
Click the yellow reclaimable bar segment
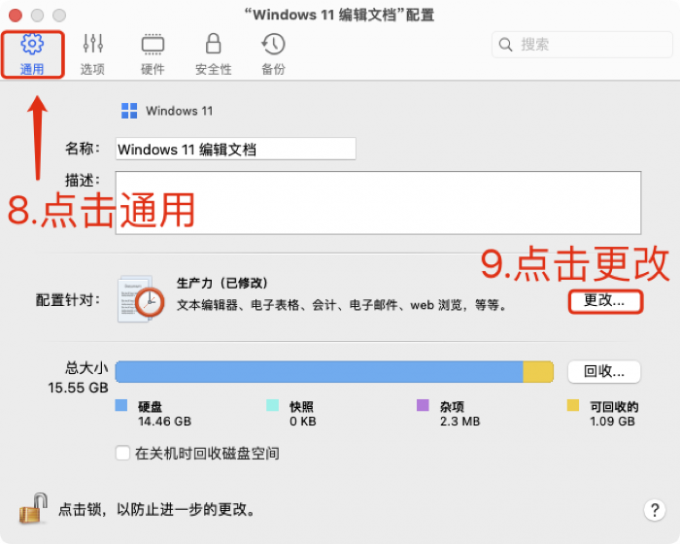point(538,372)
